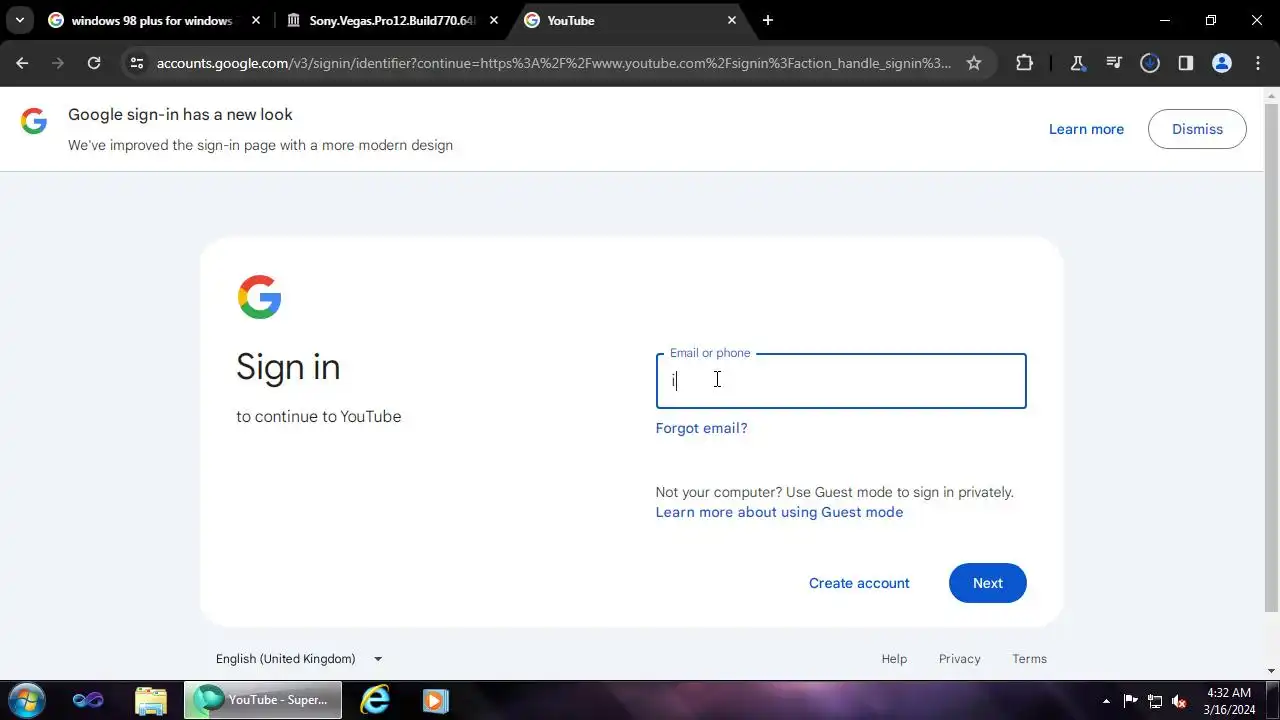Click the Next button
1280x720 pixels.
tap(987, 583)
